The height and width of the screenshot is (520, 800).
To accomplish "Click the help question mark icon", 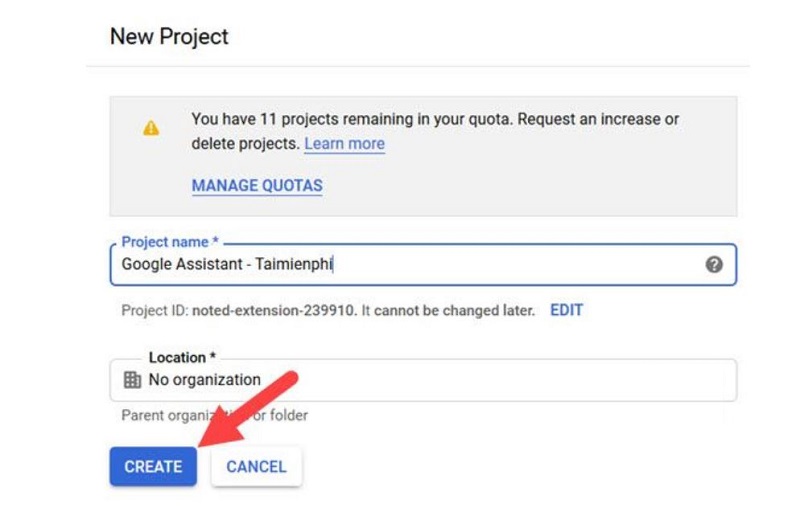I will pyautogui.click(x=714, y=264).
